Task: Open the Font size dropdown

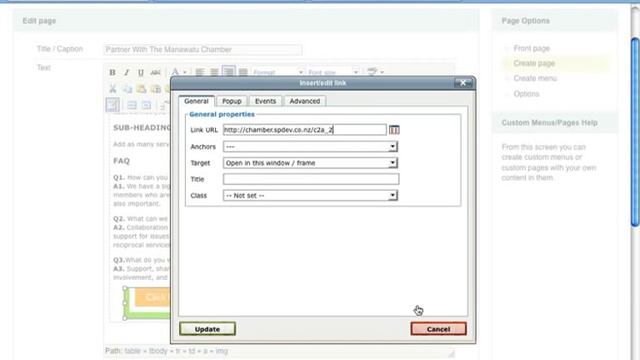Action: [x=333, y=72]
